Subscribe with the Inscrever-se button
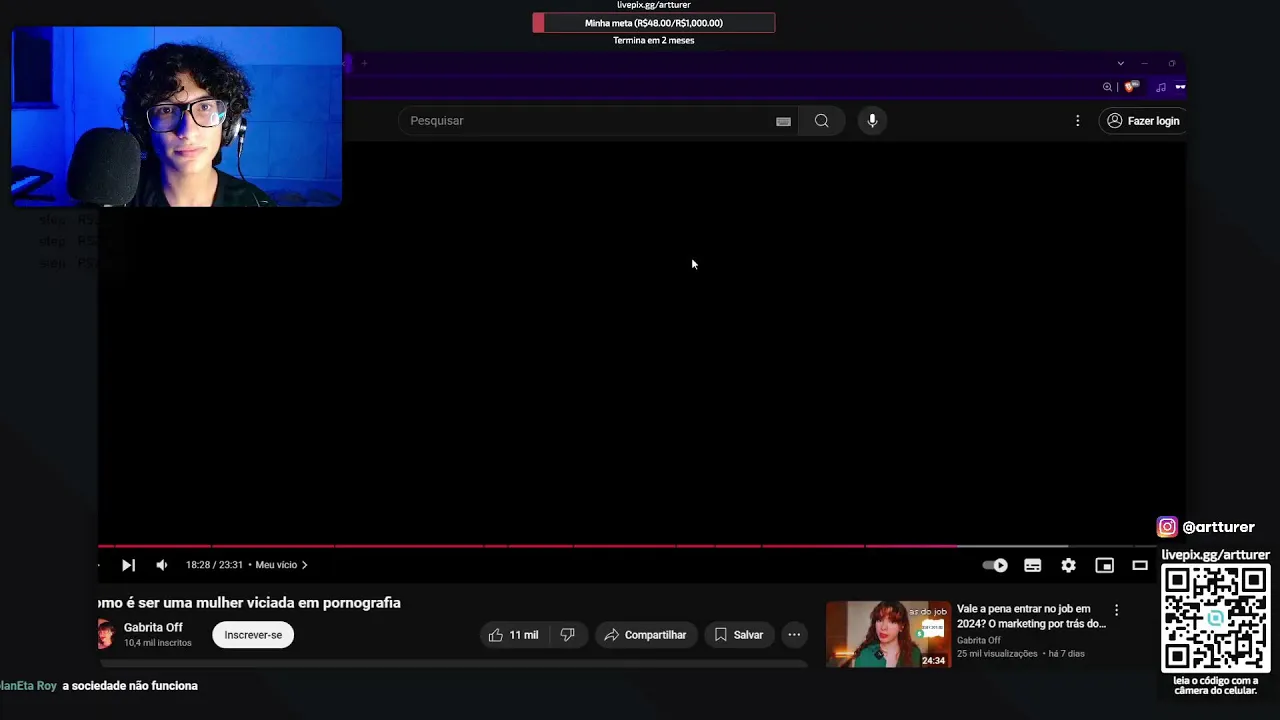Image resolution: width=1280 pixels, height=720 pixels. pos(253,635)
